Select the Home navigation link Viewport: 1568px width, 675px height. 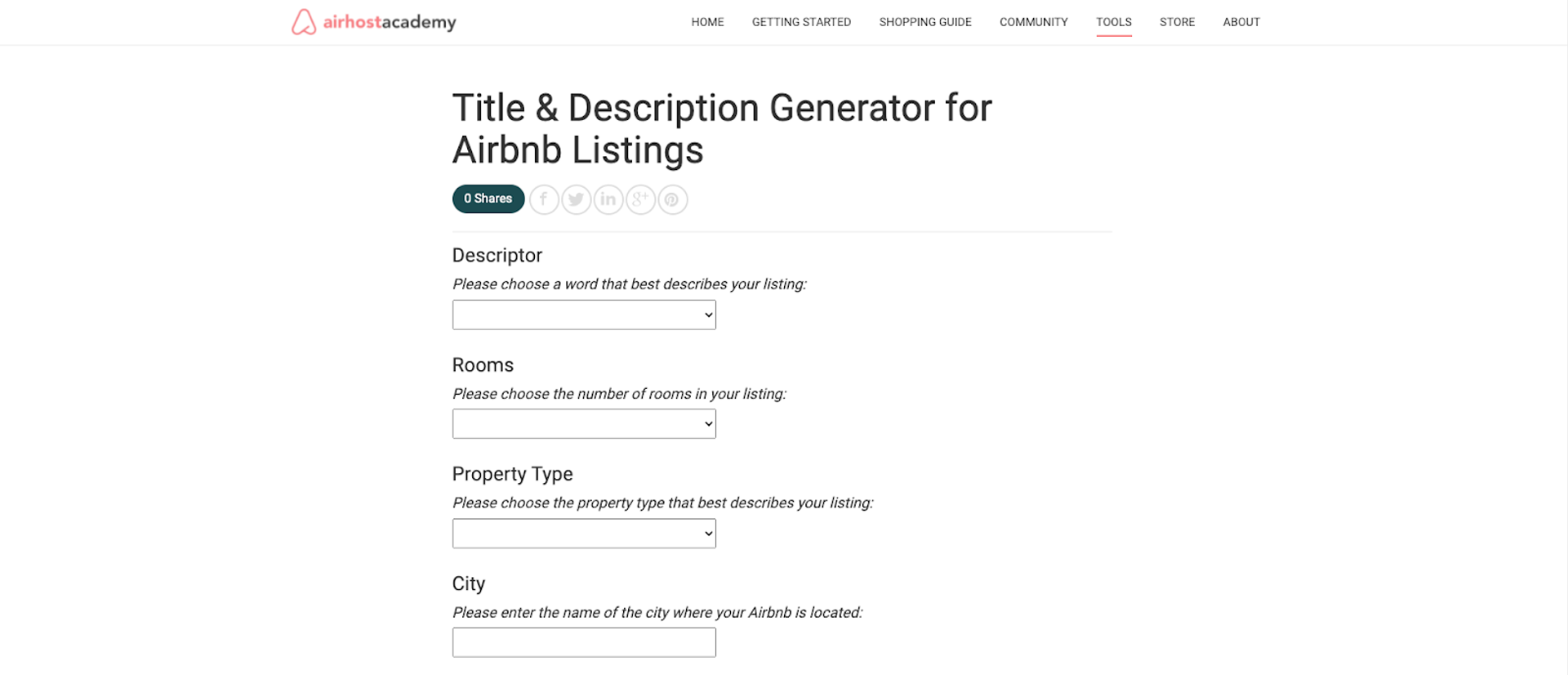point(707,22)
